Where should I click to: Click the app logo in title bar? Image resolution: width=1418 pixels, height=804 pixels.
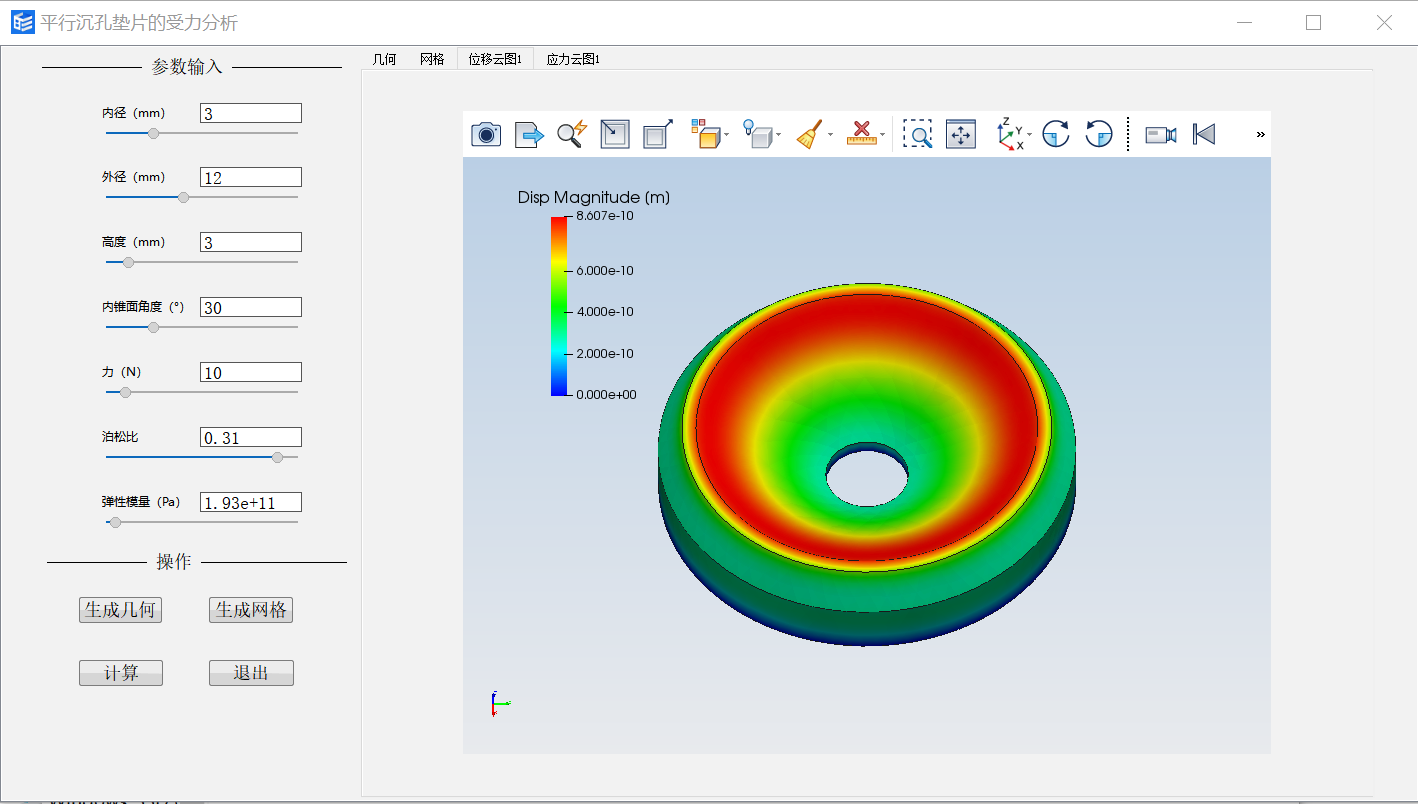(x=22, y=22)
